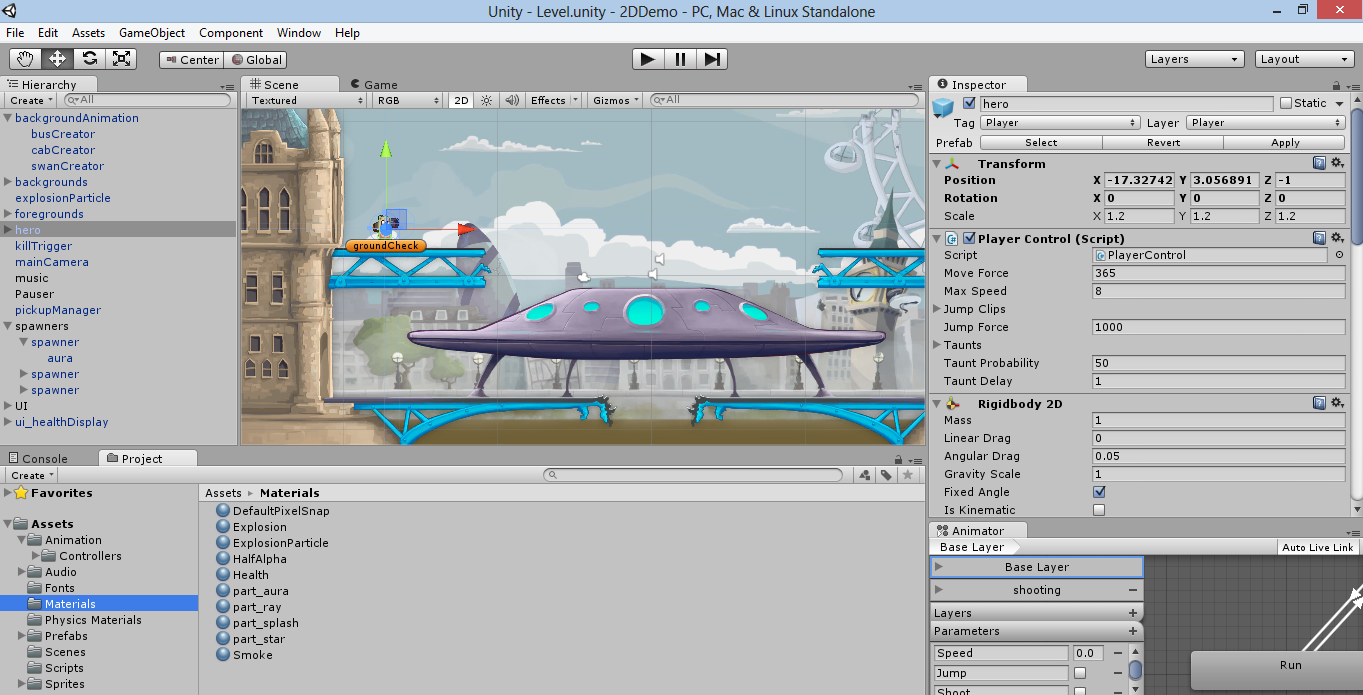Expand the backgrounds item in Hierarchy

click(8, 182)
